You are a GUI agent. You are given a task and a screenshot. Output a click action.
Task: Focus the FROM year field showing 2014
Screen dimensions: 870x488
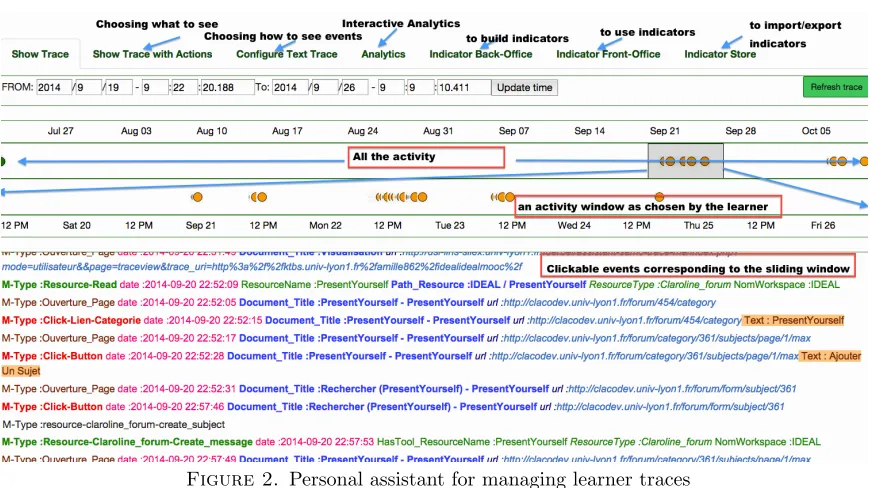(54, 88)
